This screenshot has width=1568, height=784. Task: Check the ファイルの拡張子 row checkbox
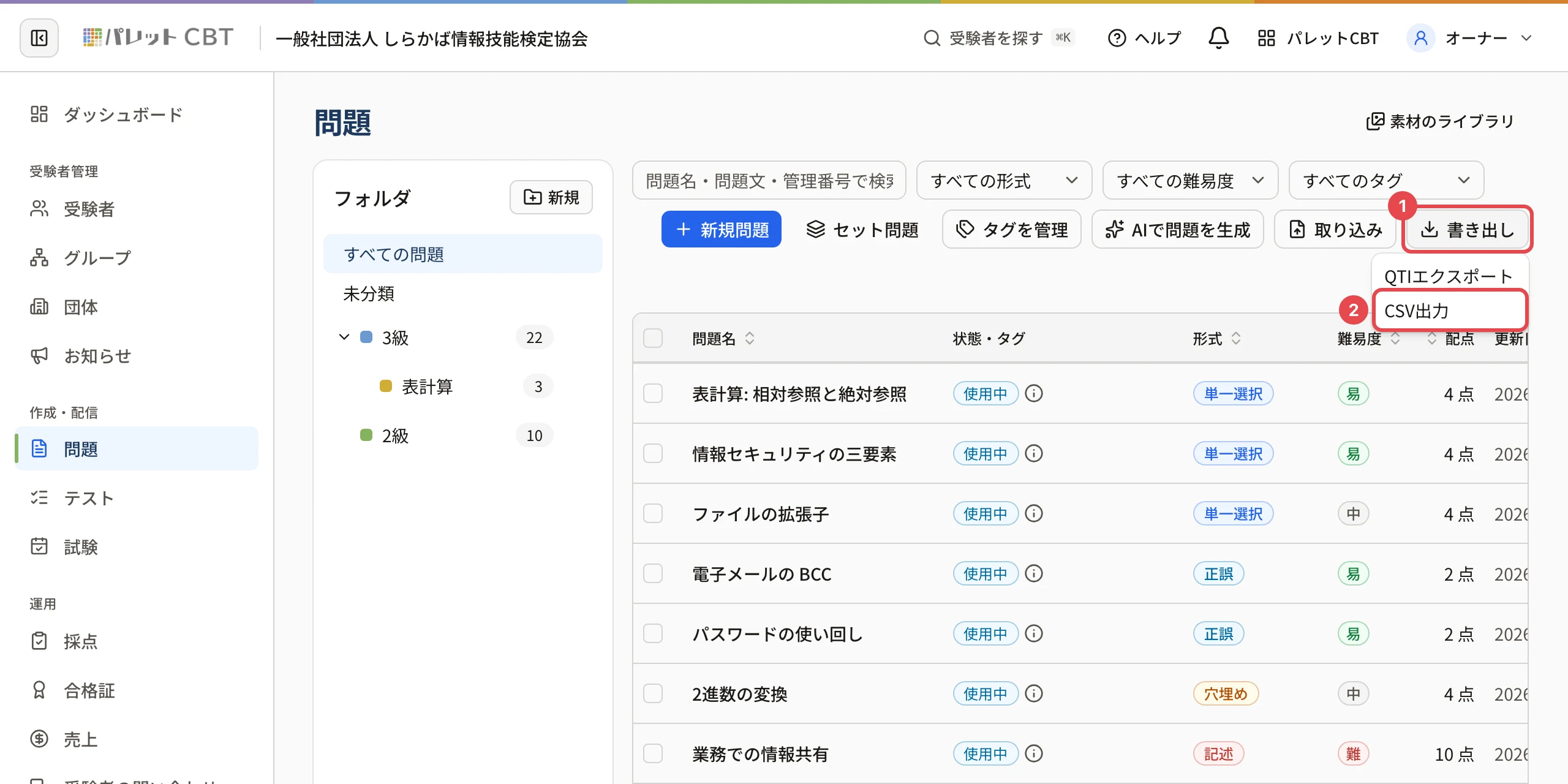(653, 514)
